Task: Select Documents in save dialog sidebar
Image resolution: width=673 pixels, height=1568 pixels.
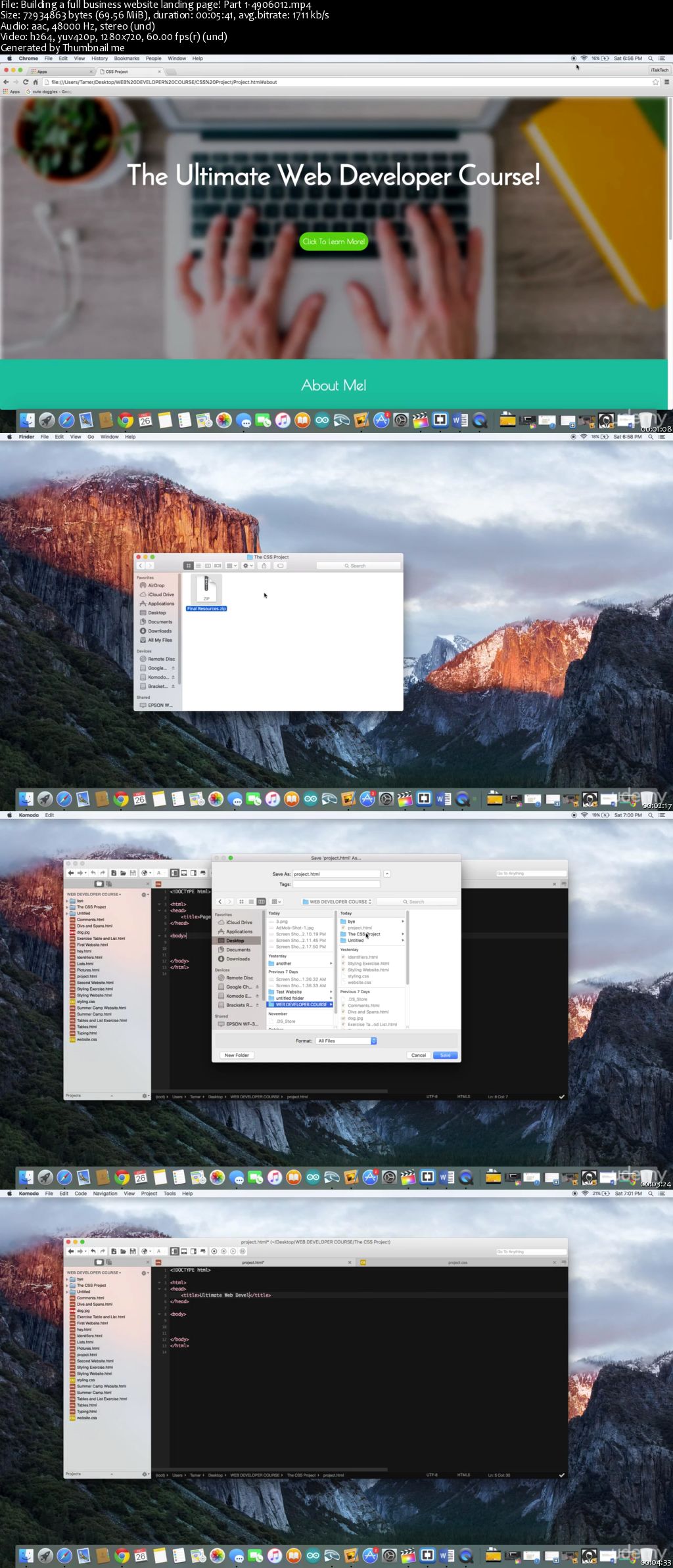Action: pyautogui.click(x=239, y=950)
